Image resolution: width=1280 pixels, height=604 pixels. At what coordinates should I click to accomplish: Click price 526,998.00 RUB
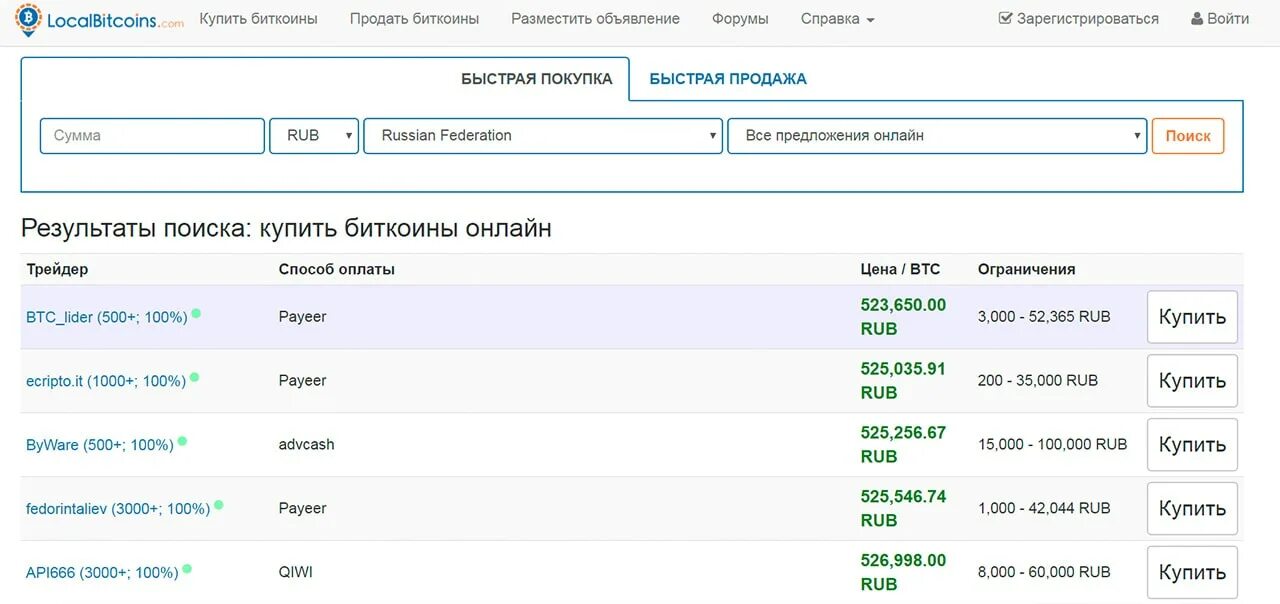(903, 573)
